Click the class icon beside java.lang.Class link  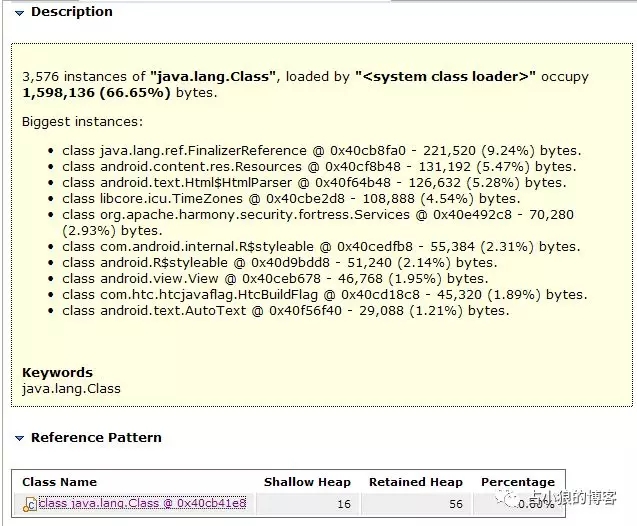point(30,504)
